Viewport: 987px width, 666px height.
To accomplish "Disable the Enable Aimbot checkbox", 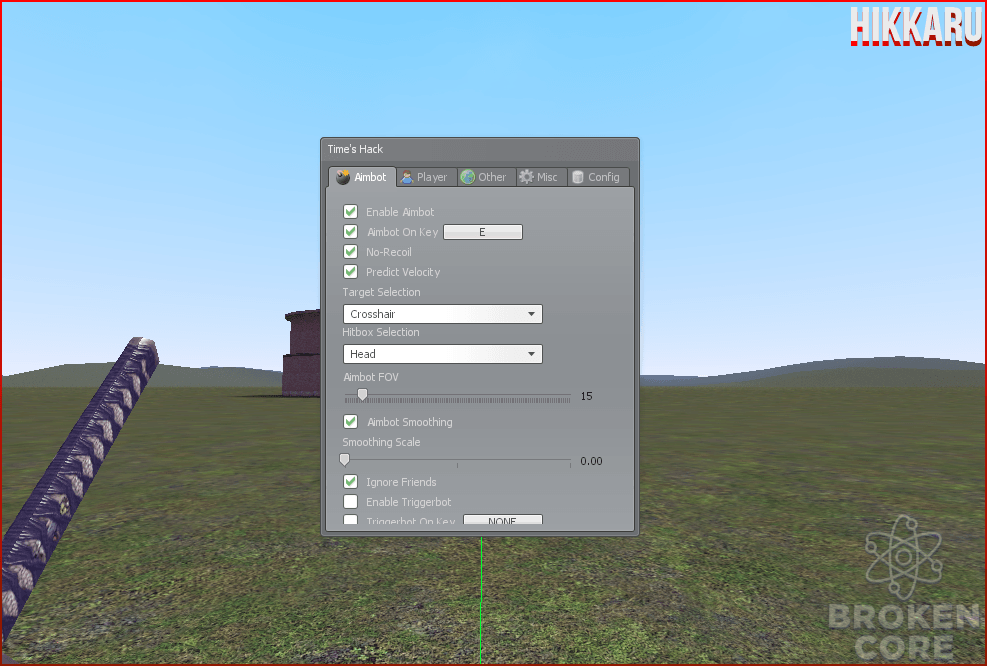I will pyautogui.click(x=351, y=212).
